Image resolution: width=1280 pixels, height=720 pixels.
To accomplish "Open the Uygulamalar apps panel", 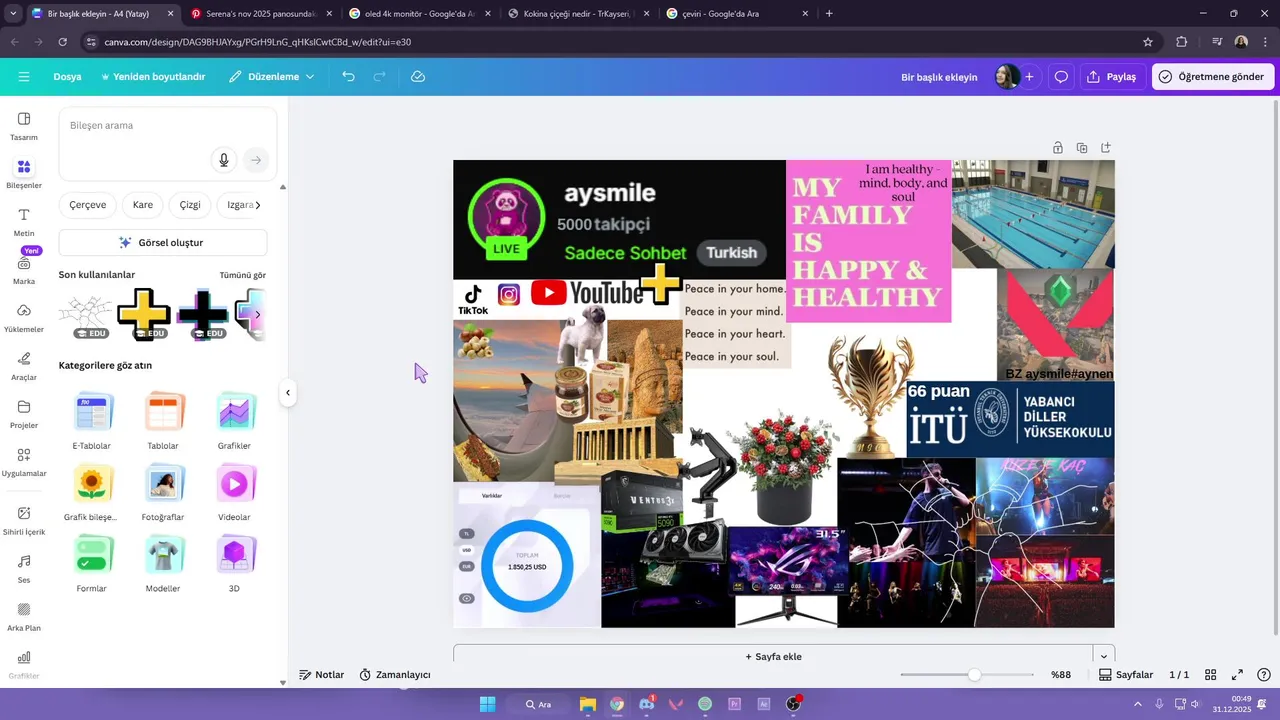I will (24, 462).
